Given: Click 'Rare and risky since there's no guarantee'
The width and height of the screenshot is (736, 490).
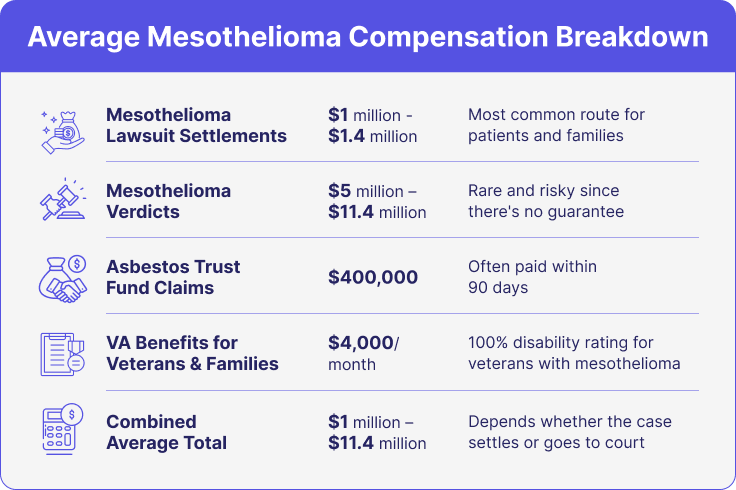Looking at the screenshot, I should pyautogui.click(x=545, y=201).
